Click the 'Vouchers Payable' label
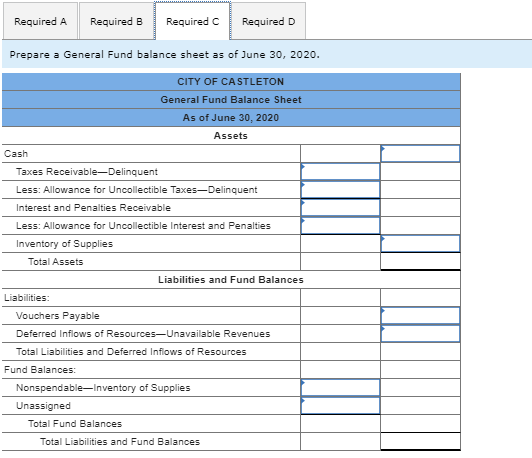Image resolution: width=532 pixels, height=458 pixels. click(x=58, y=316)
